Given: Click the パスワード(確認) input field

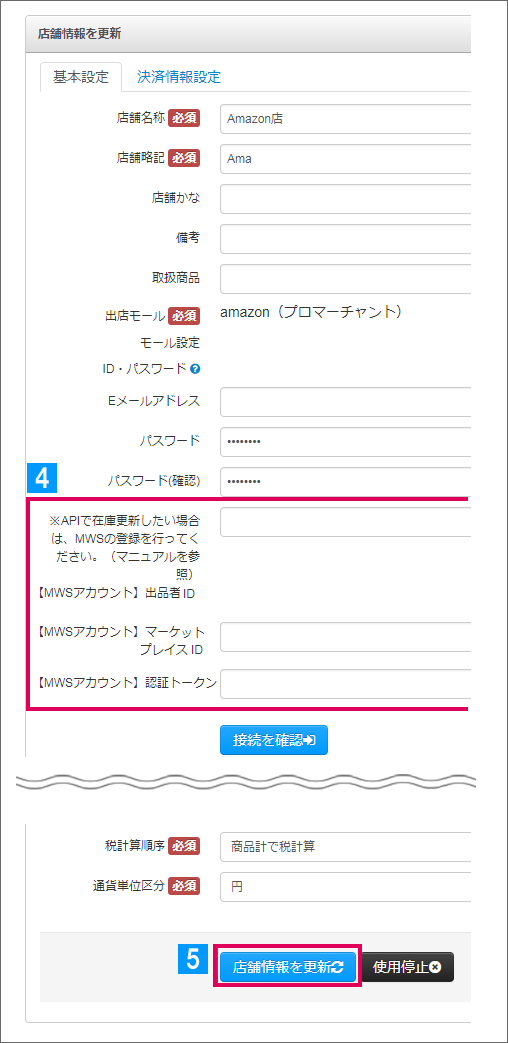Looking at the screenshot, I should (x=345, y=482).
